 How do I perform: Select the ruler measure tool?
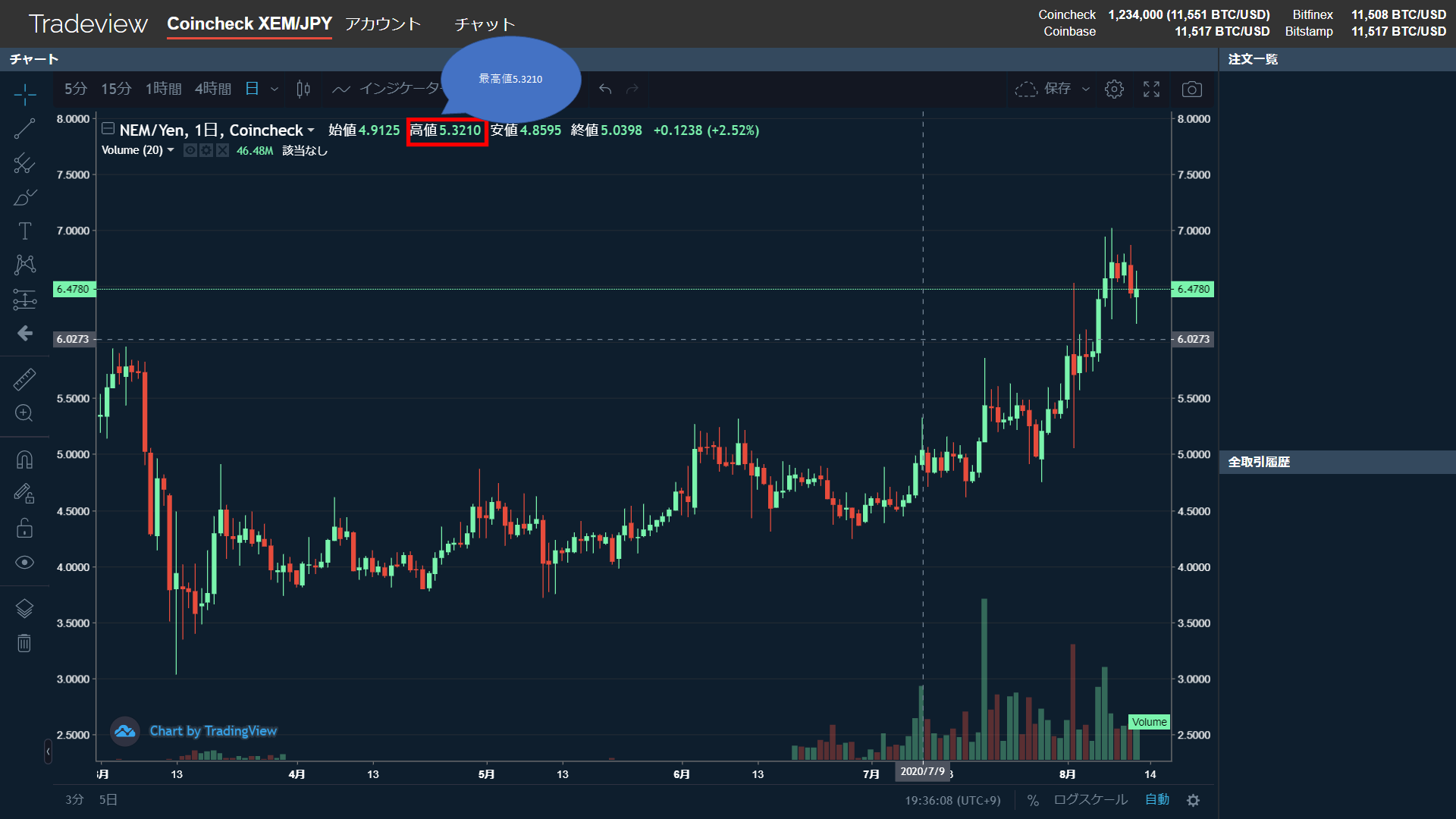(24, 379)
